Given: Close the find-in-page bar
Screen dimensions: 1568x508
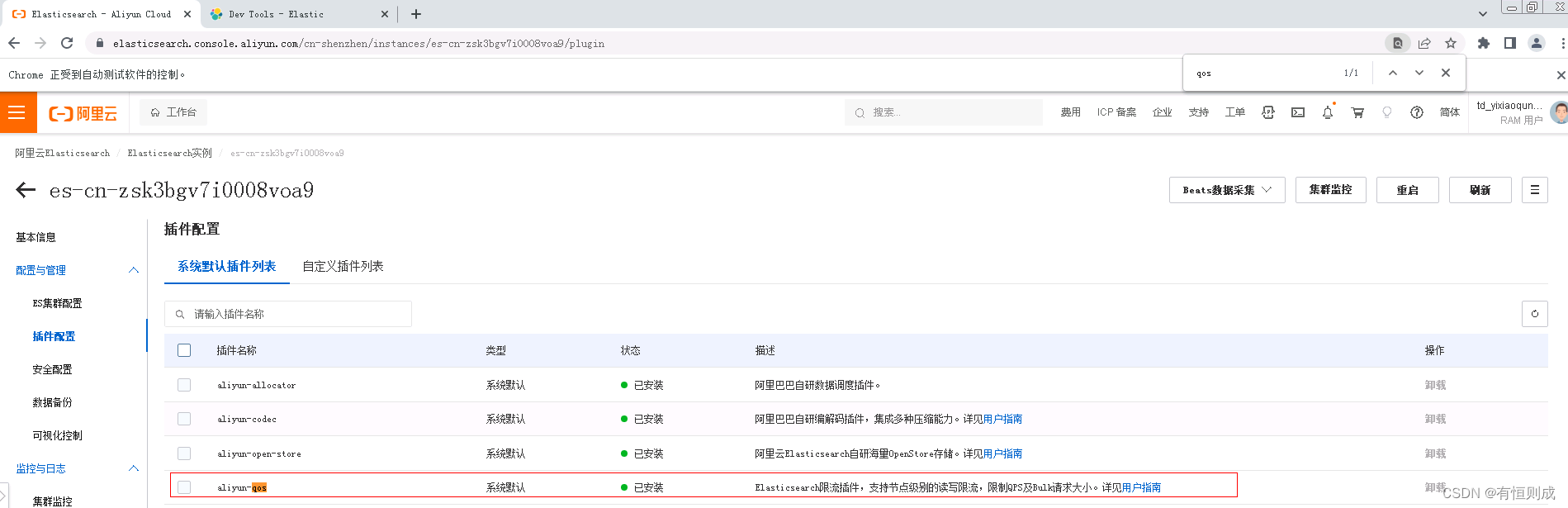Looking at the screenshot, I should click(1446, 73).
